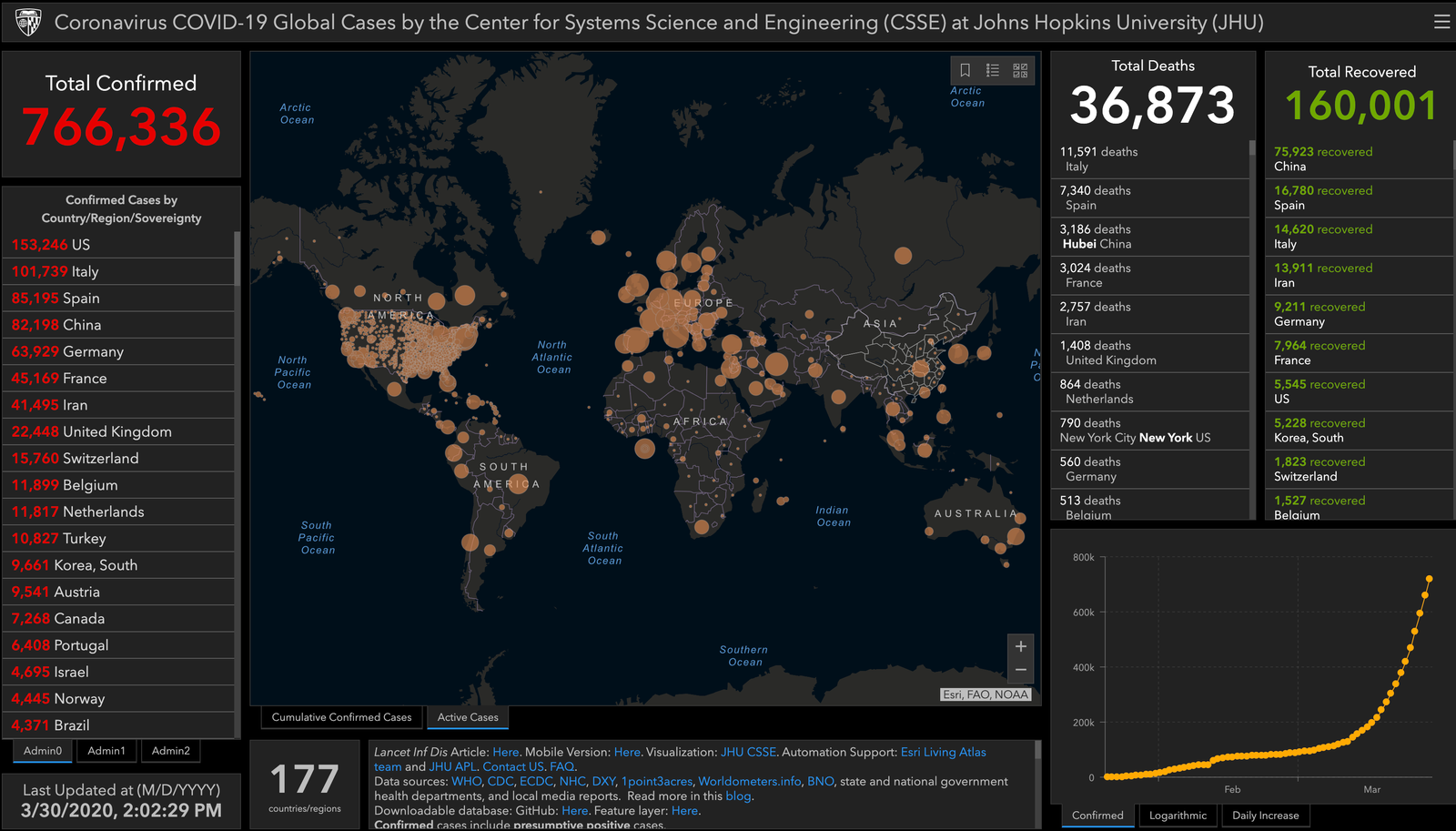Zoom out on map with minus button
Viewport: 1456px width, 831px height.
point(1021,670)
